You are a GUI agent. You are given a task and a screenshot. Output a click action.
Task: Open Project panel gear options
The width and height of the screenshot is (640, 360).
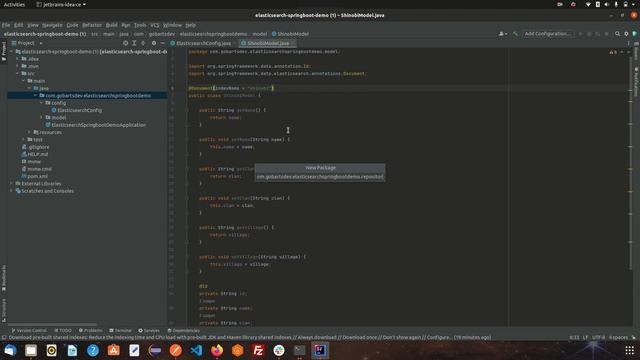[154, 43]
